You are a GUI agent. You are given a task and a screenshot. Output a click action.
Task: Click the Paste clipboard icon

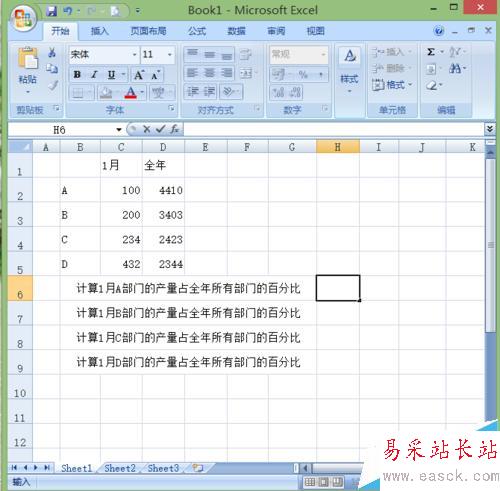(28, 58)
